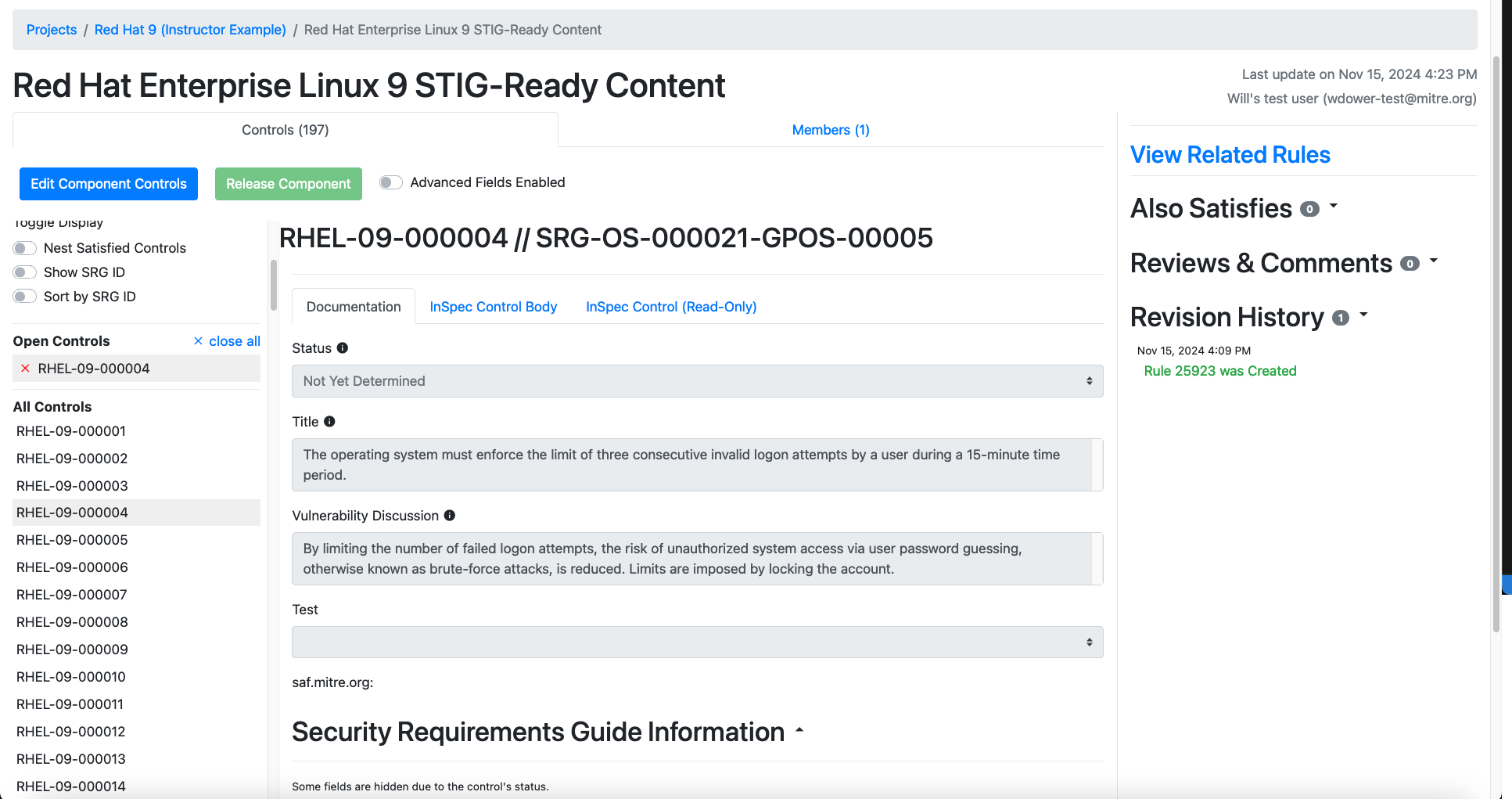Collapse Security Requirements Guide Information section
Image resolution: width=1512 pixels, height=799 pixels.
click(x=799, y=730)
